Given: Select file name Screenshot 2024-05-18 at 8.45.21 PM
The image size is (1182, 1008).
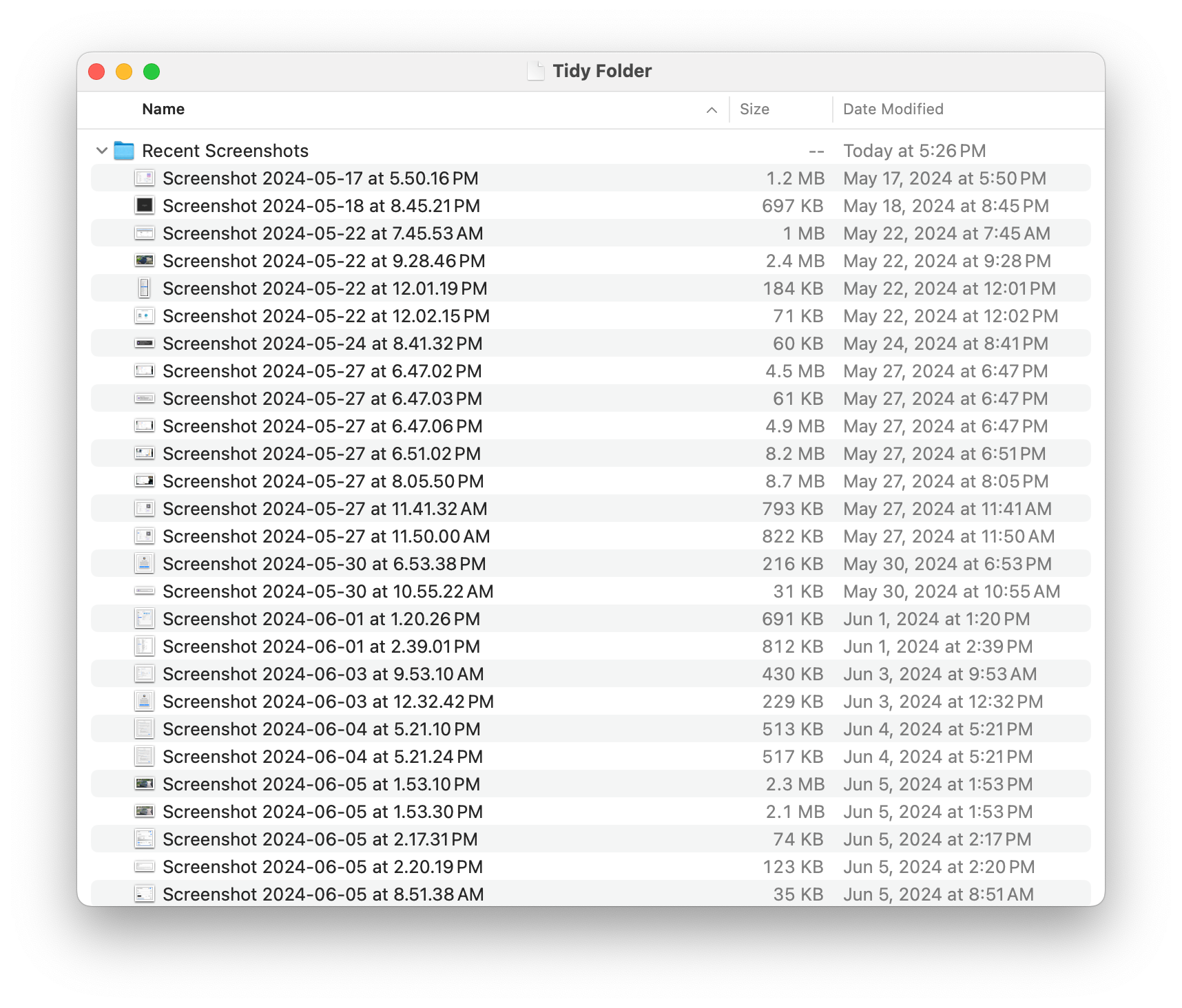Looking at the screenshot, I should [322, 206].
